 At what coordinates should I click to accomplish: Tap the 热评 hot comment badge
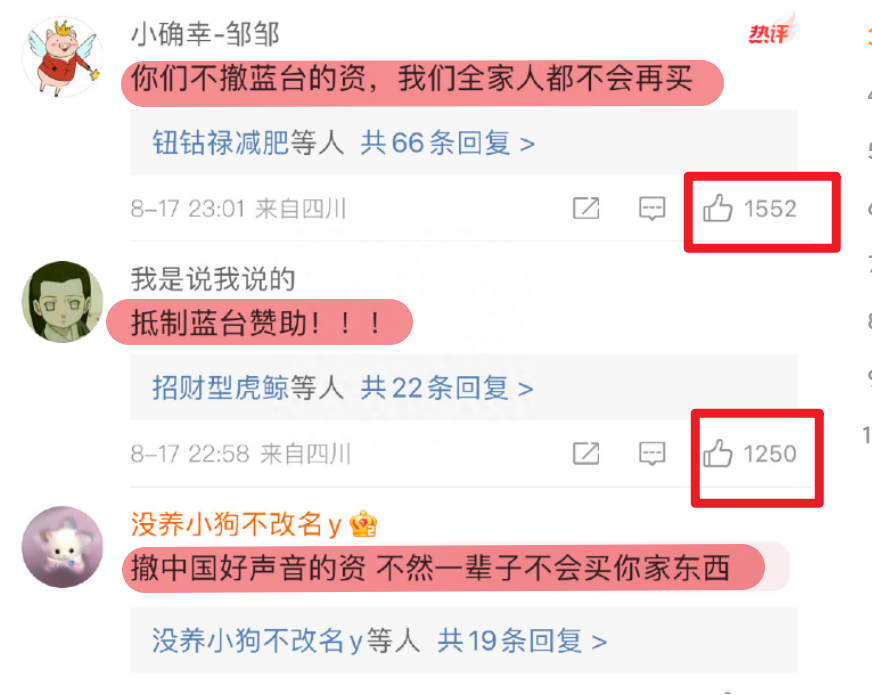coord(771,31)
